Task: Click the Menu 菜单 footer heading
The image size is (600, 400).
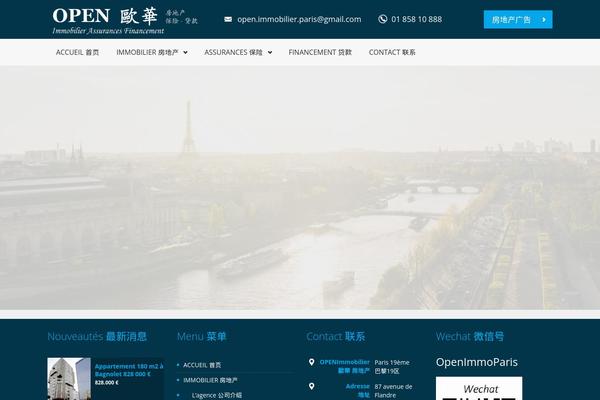Action: (x=202, y=336)
